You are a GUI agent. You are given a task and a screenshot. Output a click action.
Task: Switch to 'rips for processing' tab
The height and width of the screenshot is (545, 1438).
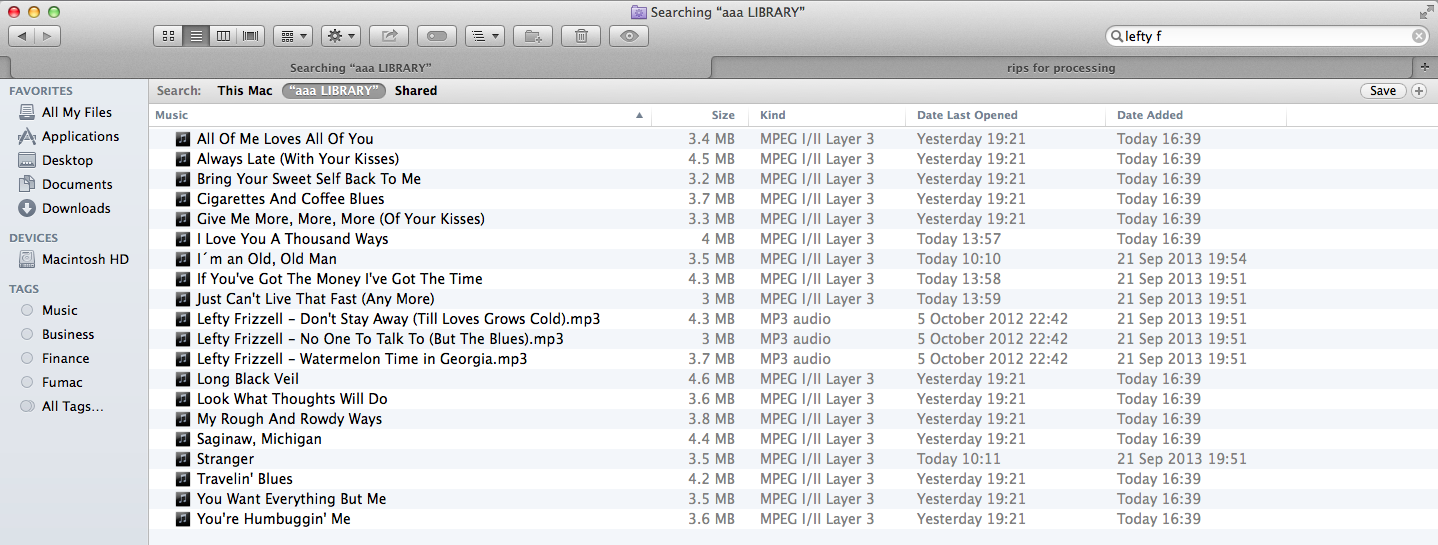[x=1061, y=68]
